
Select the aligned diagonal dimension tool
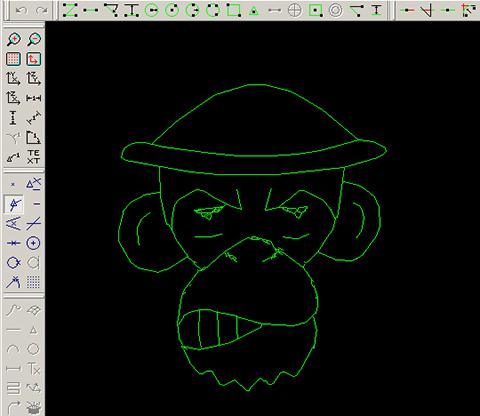tap(34, 118)
